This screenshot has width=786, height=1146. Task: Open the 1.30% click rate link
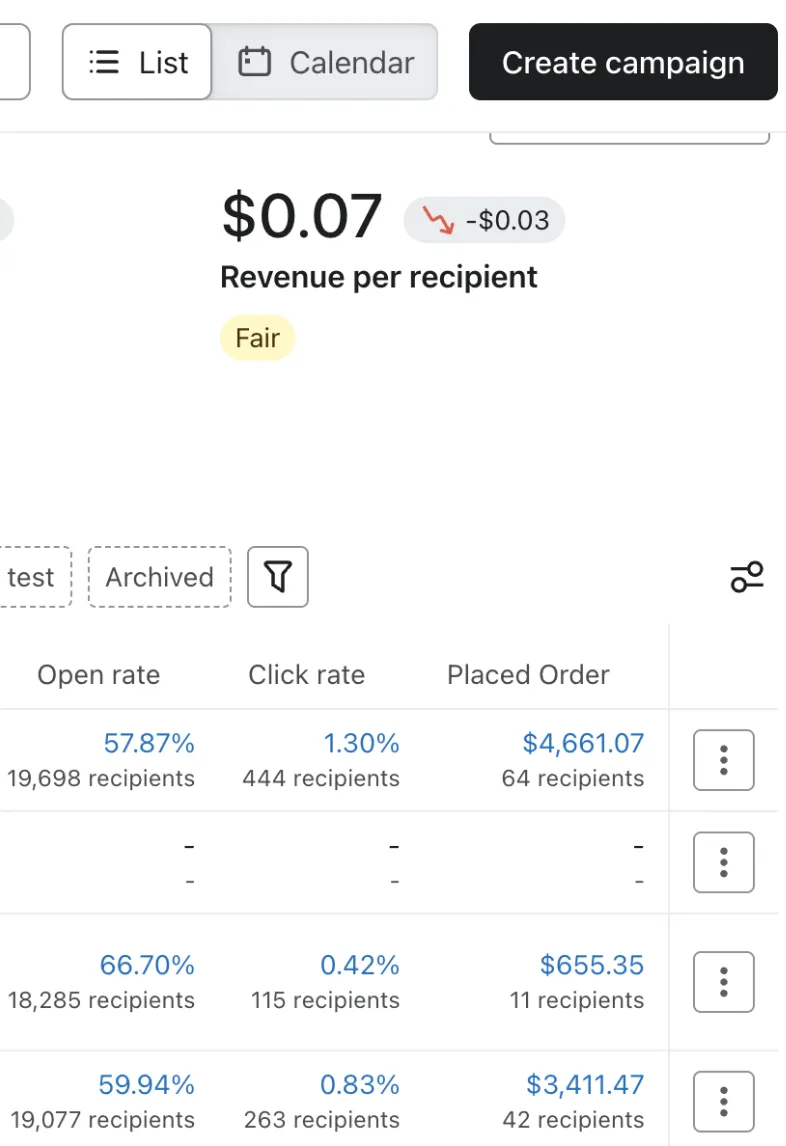pos(361,743)
